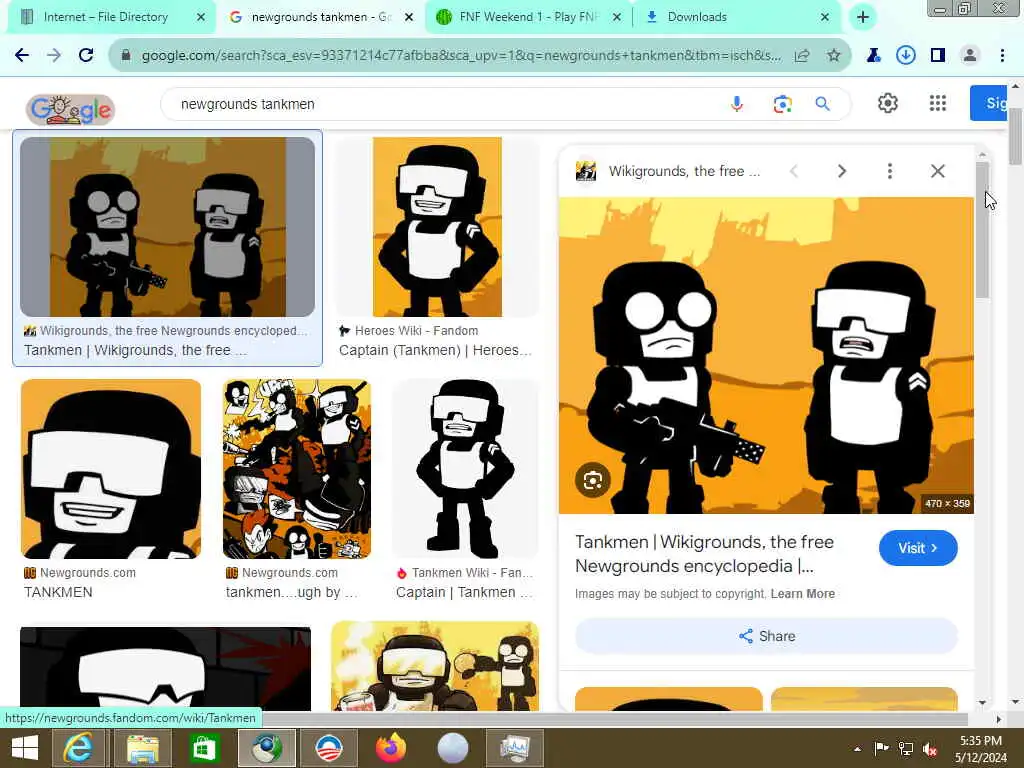Open the Windows Store taskbar icon
Screen dimensions: 1024x768
[x=204, y=748]
